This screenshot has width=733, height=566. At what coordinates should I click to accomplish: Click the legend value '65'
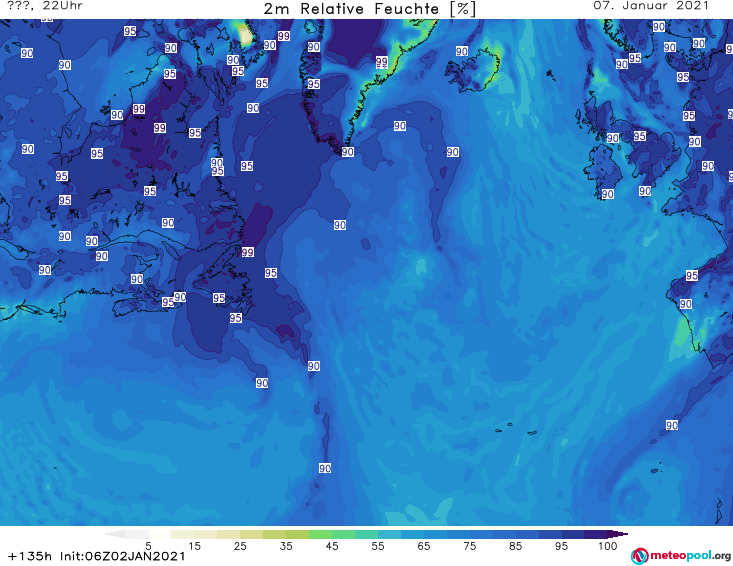click(x=424, y=546)
